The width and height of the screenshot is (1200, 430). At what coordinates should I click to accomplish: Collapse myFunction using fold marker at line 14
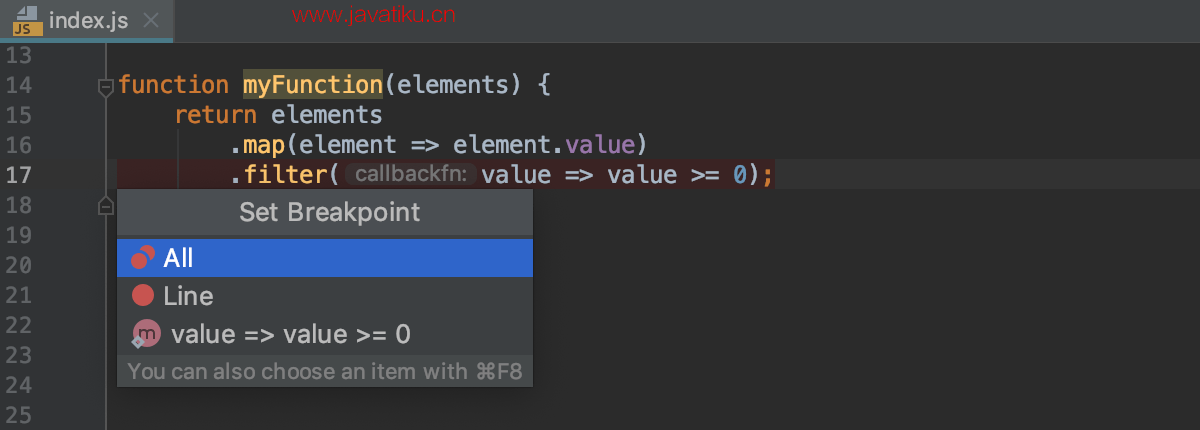[105, 87]
